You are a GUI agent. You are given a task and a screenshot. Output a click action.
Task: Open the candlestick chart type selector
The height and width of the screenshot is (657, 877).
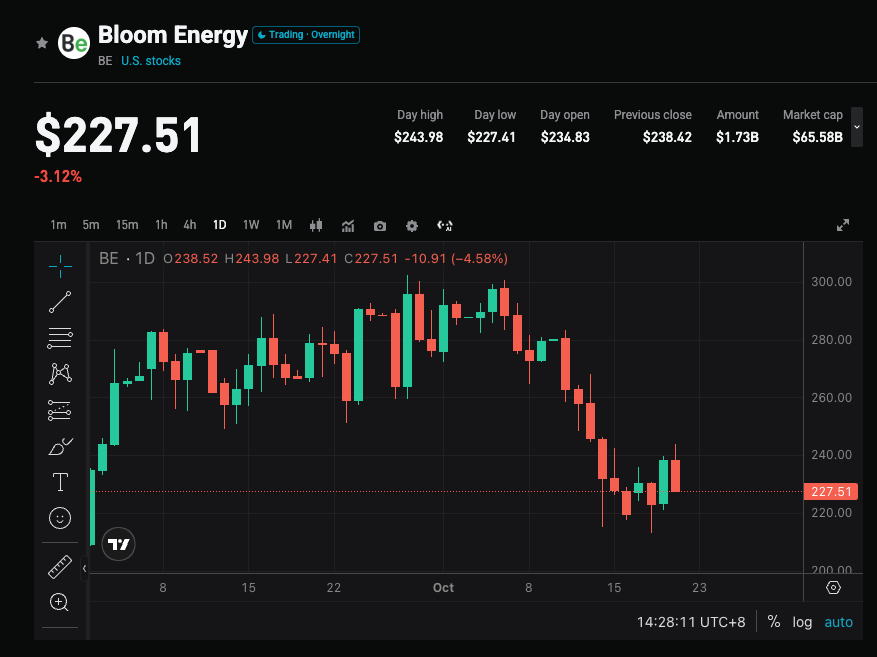pyautogui.click(x=316, y=225)
